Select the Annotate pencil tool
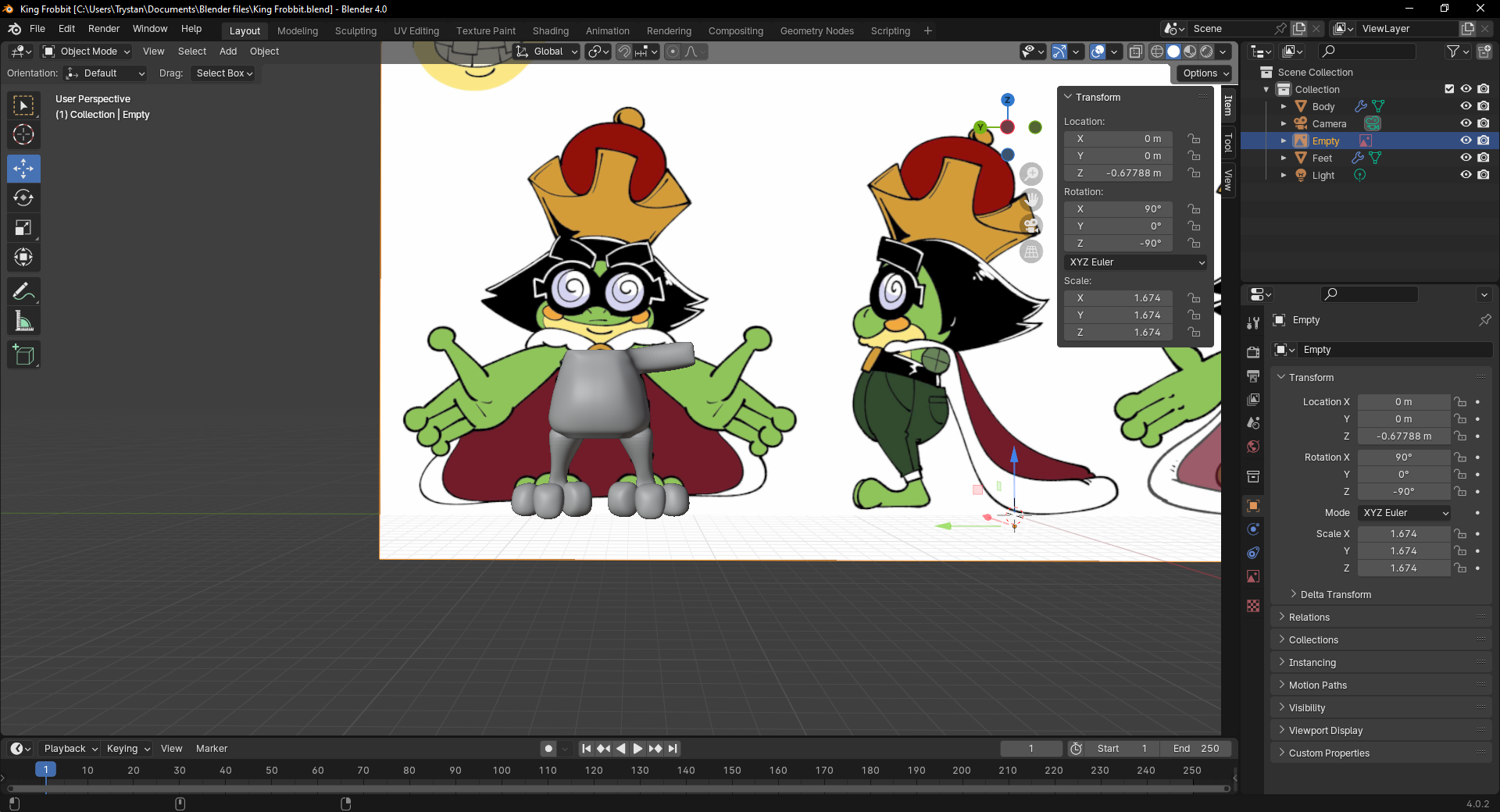Image resolution: width=1500 pixels, height=812 pixels. coord(23,292)
